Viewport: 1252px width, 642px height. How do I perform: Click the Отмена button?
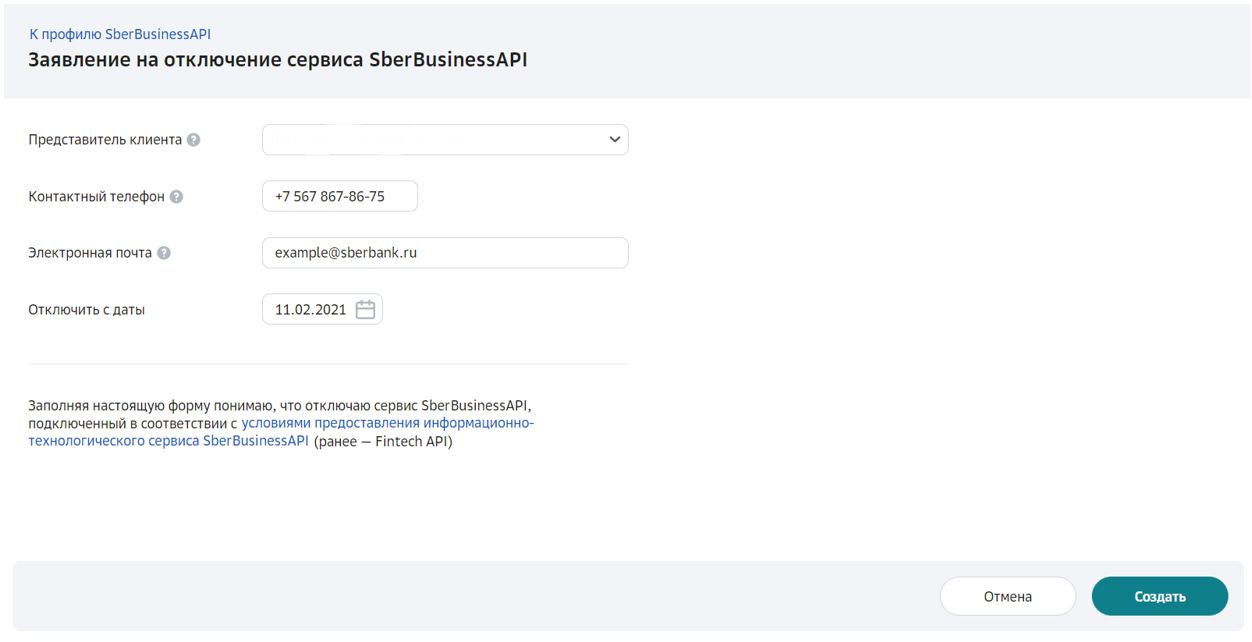point(1008,597)
